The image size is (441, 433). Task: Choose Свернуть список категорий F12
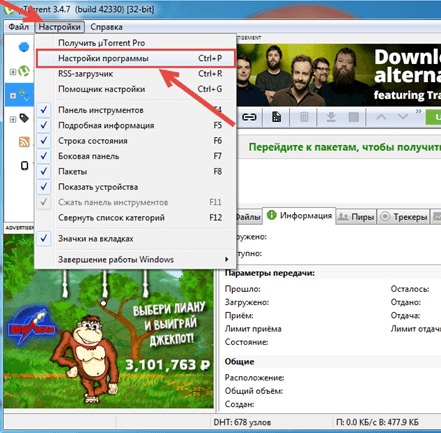pyautogui.click(x=135, y=218)
